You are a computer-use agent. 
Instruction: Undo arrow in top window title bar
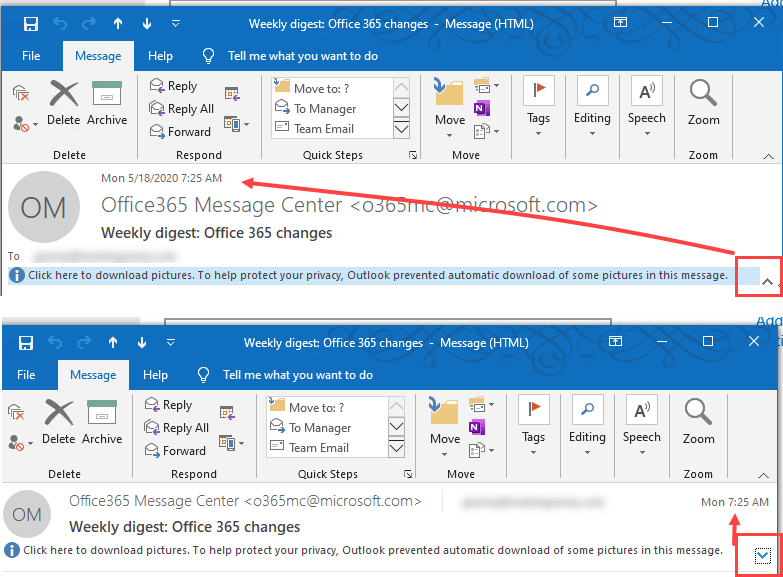coord(60,23)
